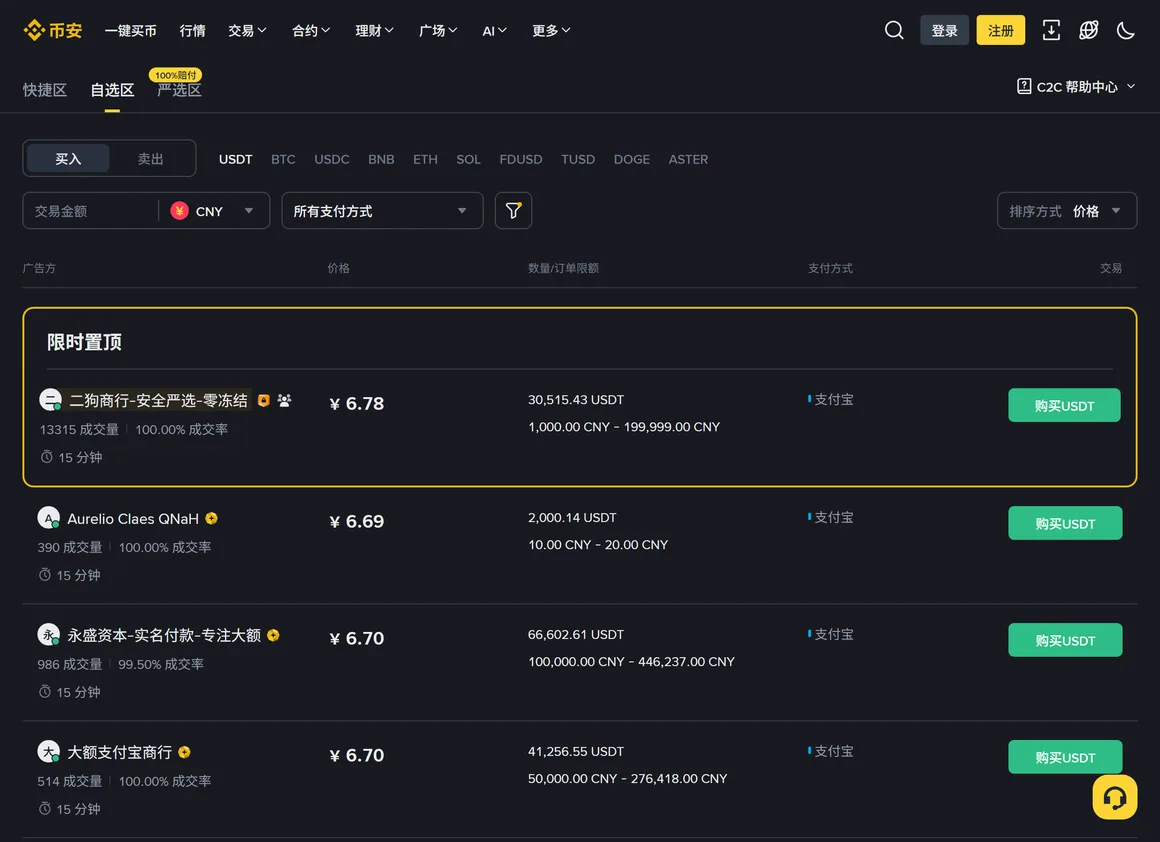Viewport: 1160px width, 842px height.
Task: Click the filter funnel icon
Action: [513, 211]
